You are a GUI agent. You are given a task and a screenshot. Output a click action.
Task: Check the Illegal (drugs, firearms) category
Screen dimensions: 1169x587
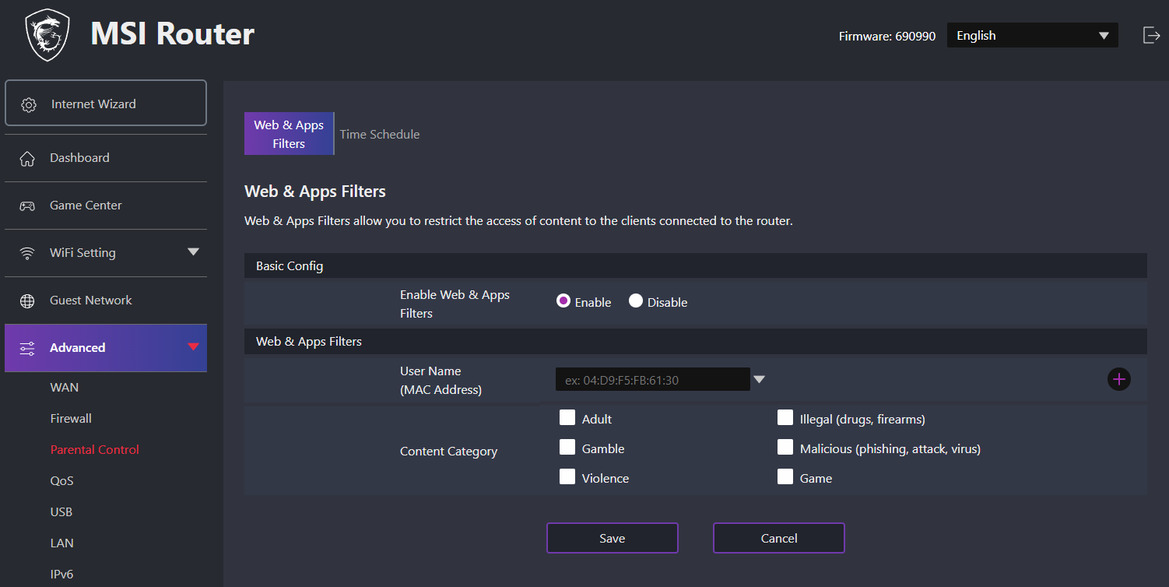785,417
